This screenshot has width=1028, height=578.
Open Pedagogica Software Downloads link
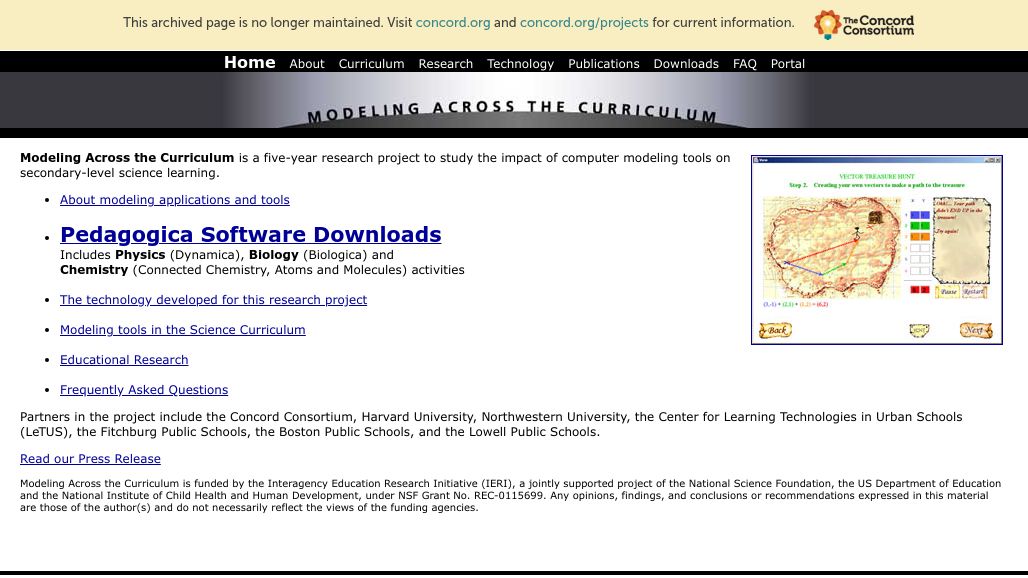250,235
